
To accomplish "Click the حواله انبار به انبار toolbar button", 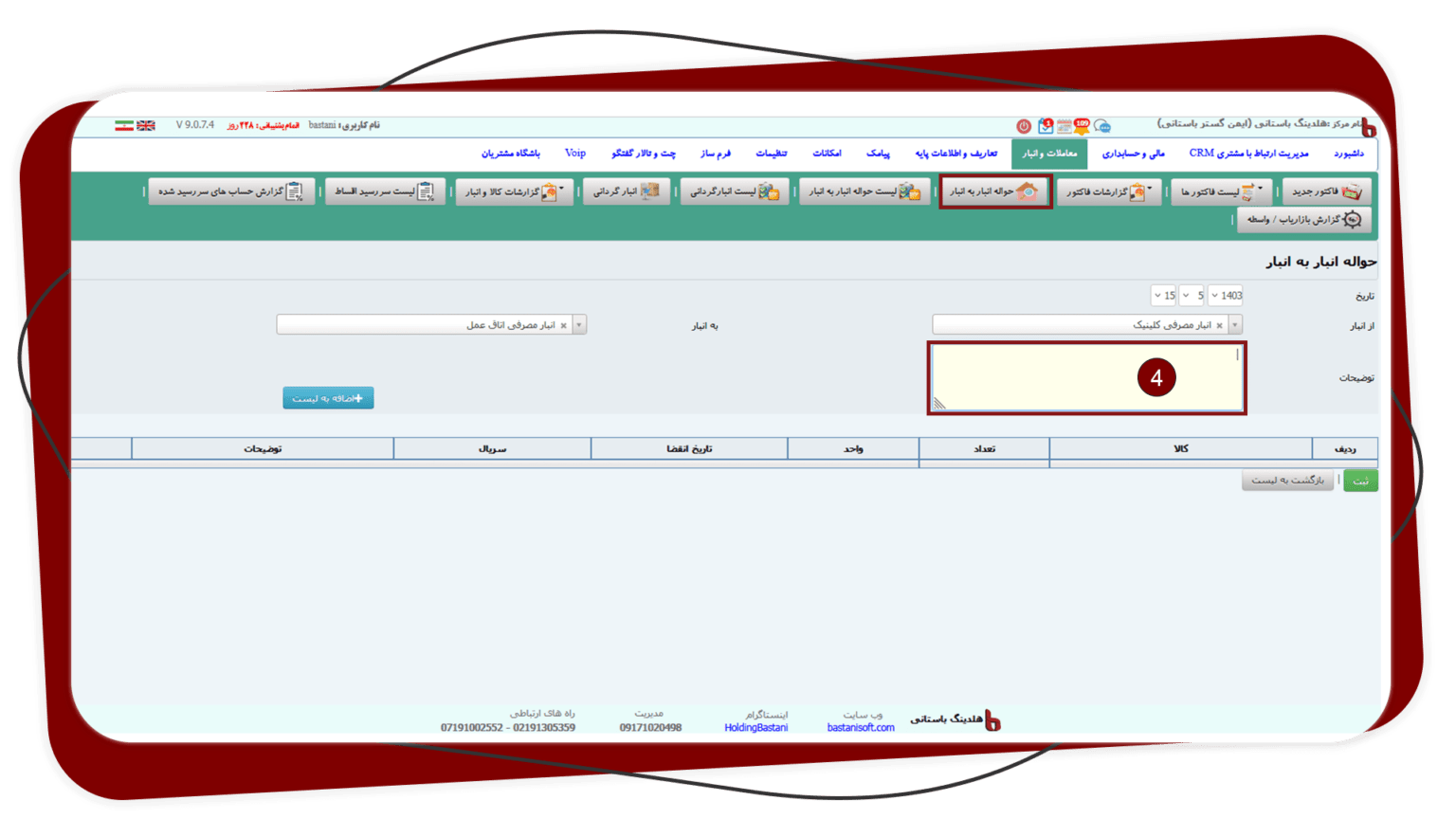I will click(995, 191).
